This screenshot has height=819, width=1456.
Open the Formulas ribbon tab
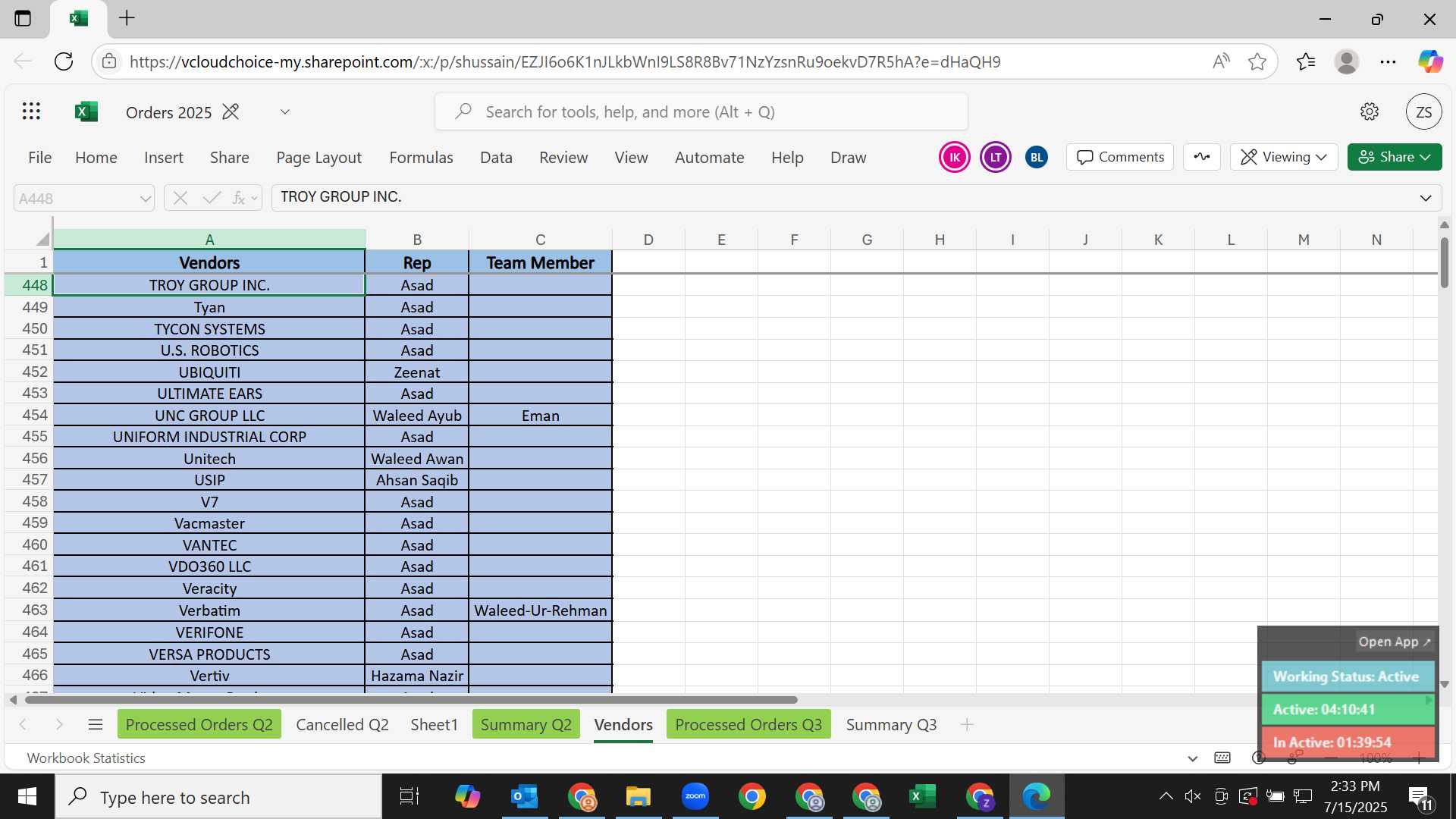421,157
